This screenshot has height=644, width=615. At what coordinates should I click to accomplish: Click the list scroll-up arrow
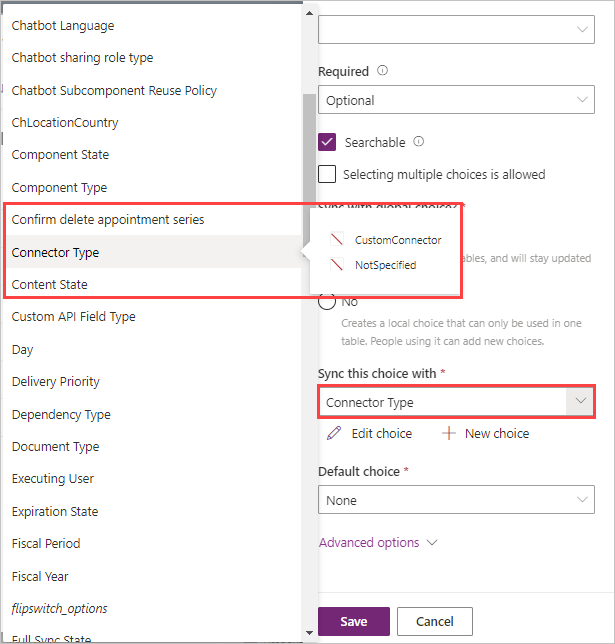pos(309,14)
